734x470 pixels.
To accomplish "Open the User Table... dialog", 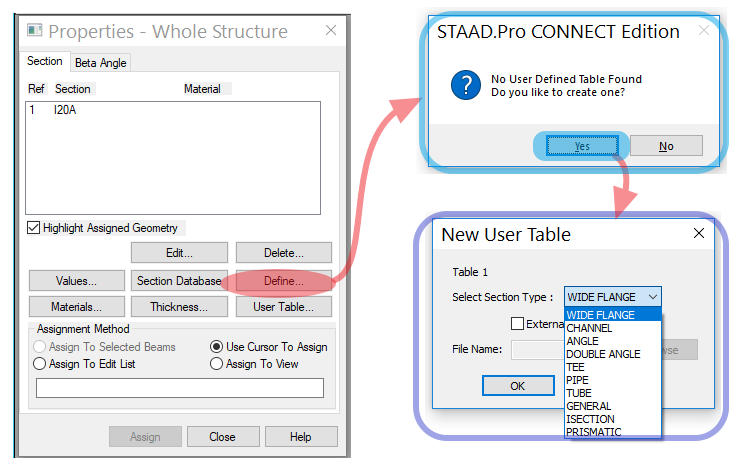I will tap(284, 307).
